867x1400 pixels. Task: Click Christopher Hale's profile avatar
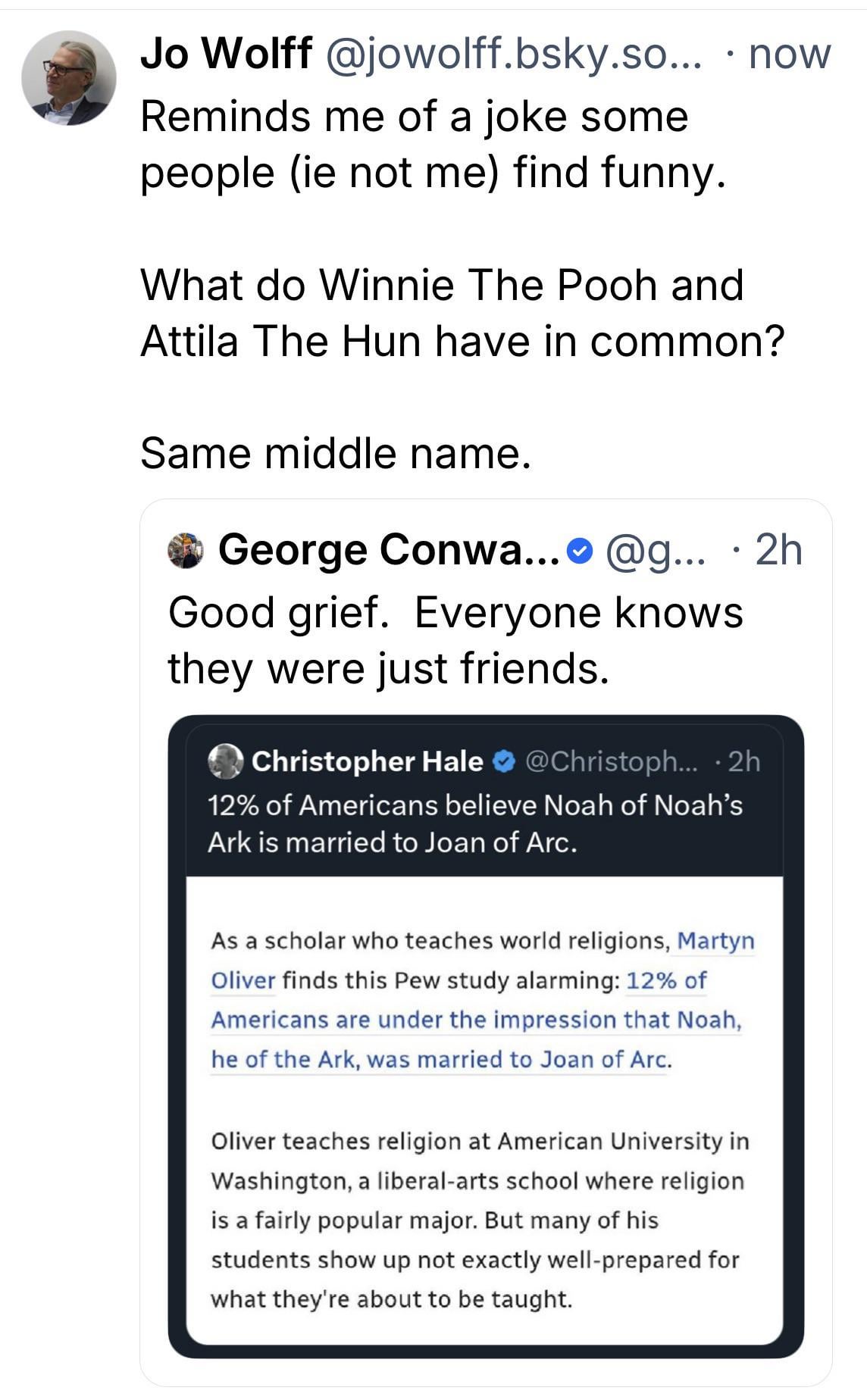(x=225, y=761)
